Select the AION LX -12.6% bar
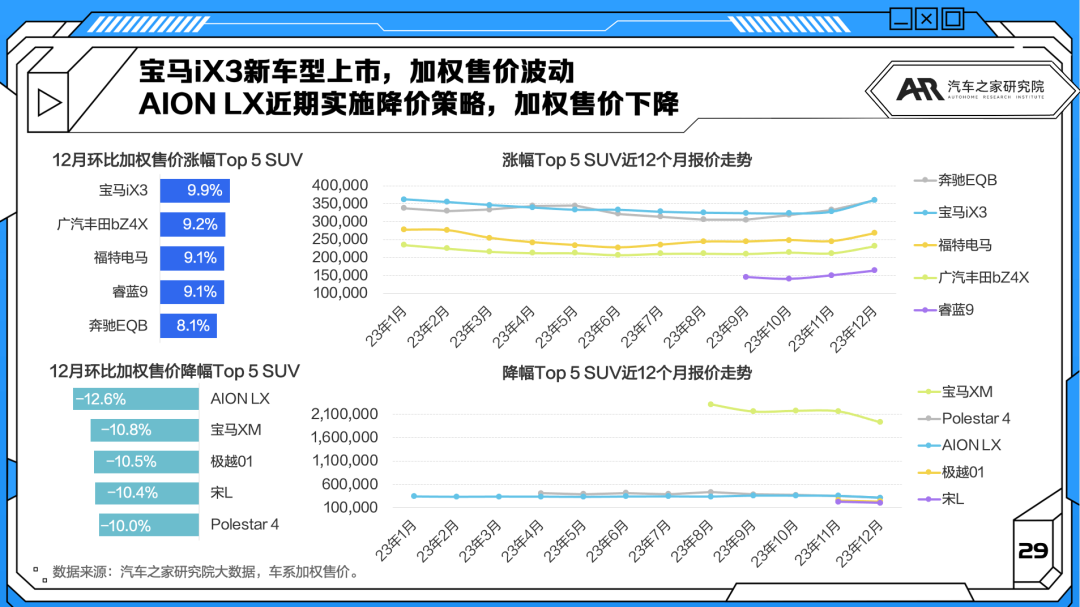This screenshot has width=1080, height=607. tap(136, 399)
